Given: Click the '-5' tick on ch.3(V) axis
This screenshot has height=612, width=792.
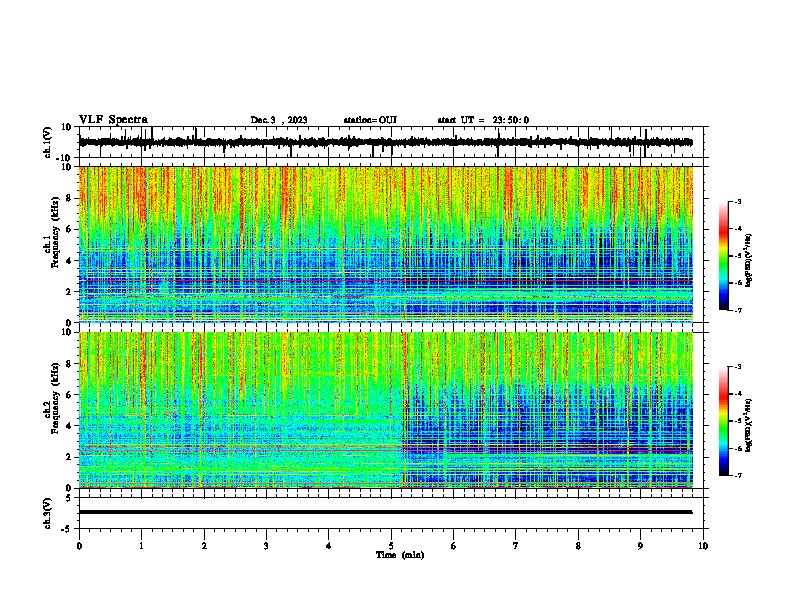Looking at the screenshot, I should (68, 529).
